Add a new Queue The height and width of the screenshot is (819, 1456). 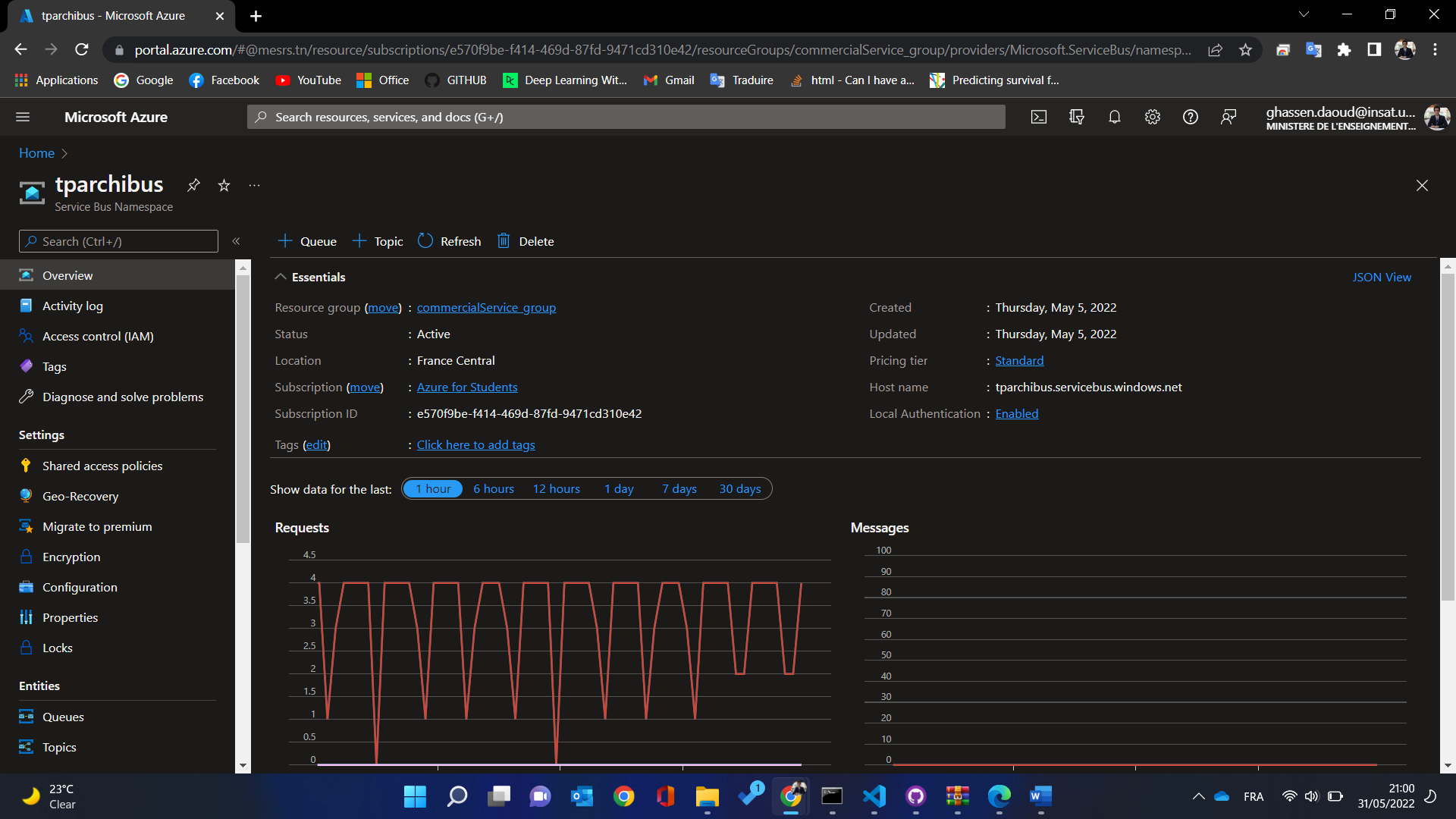pyautogui.click(x=307, y=241)
